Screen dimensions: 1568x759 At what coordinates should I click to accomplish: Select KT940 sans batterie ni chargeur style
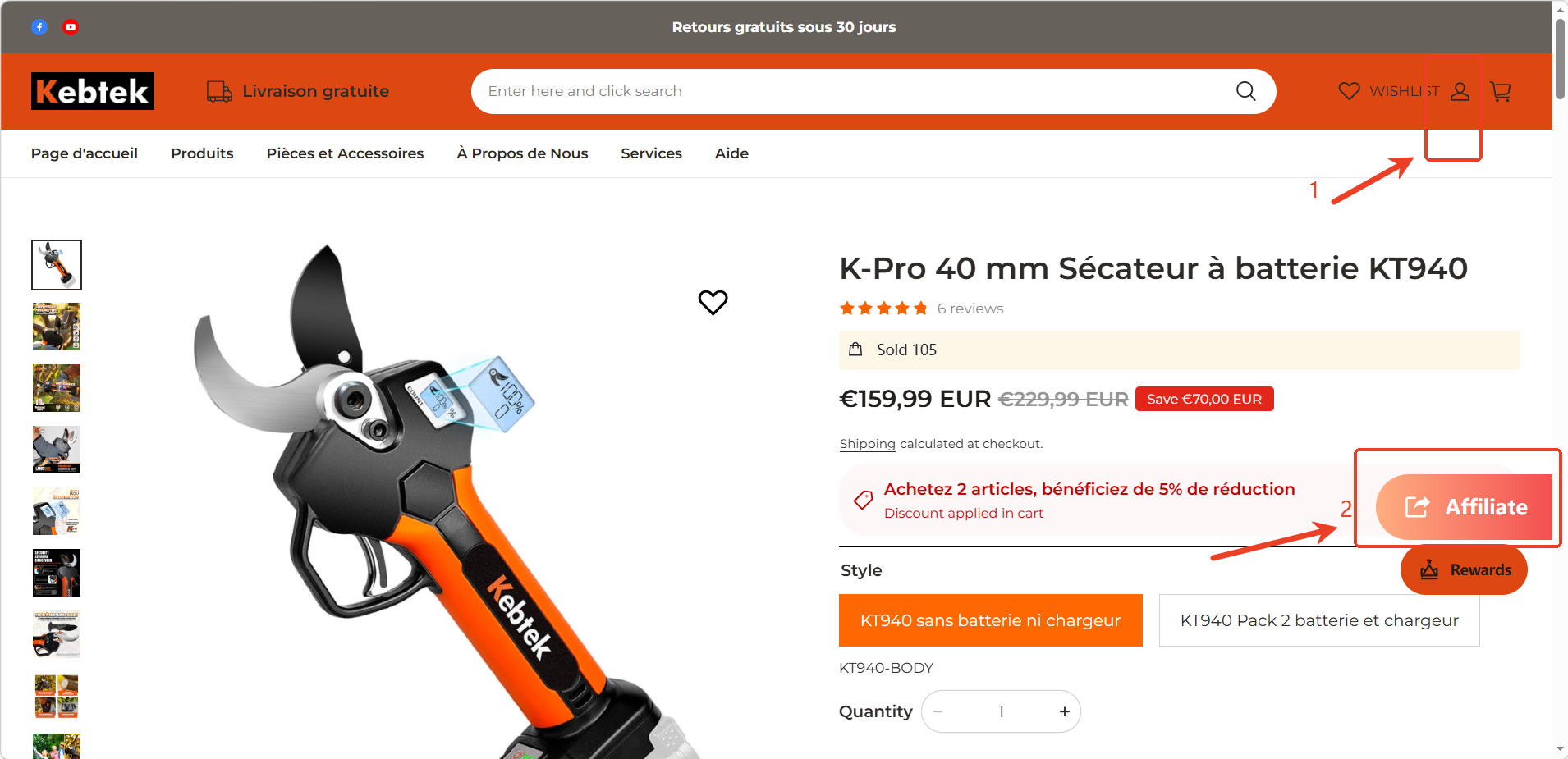coord(990,620)
